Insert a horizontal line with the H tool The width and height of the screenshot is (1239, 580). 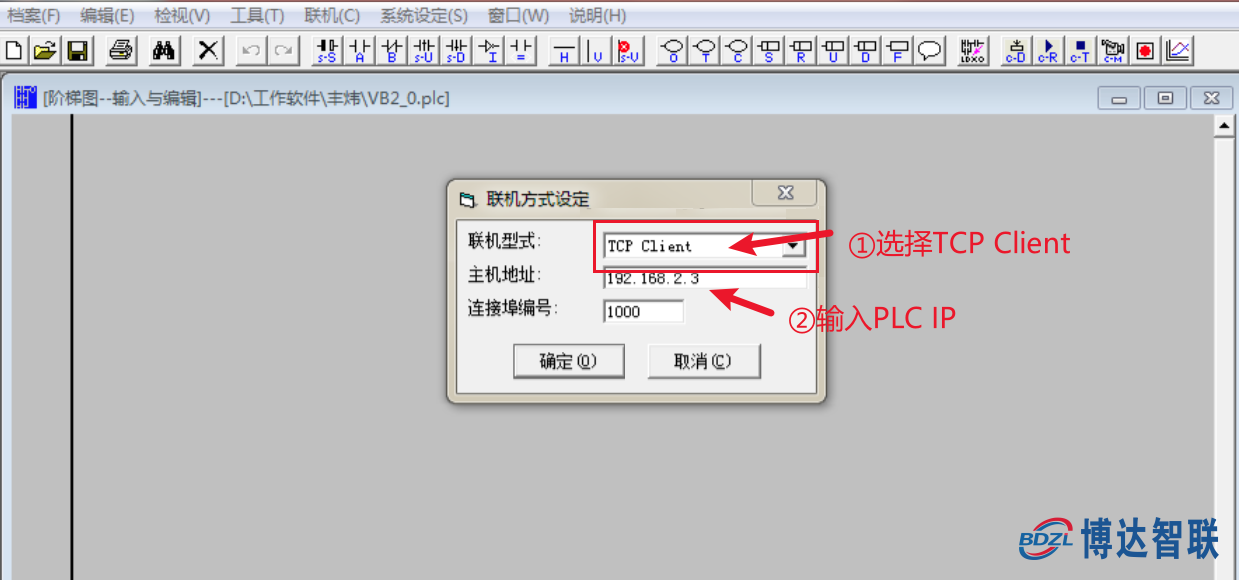click(563, 50)
